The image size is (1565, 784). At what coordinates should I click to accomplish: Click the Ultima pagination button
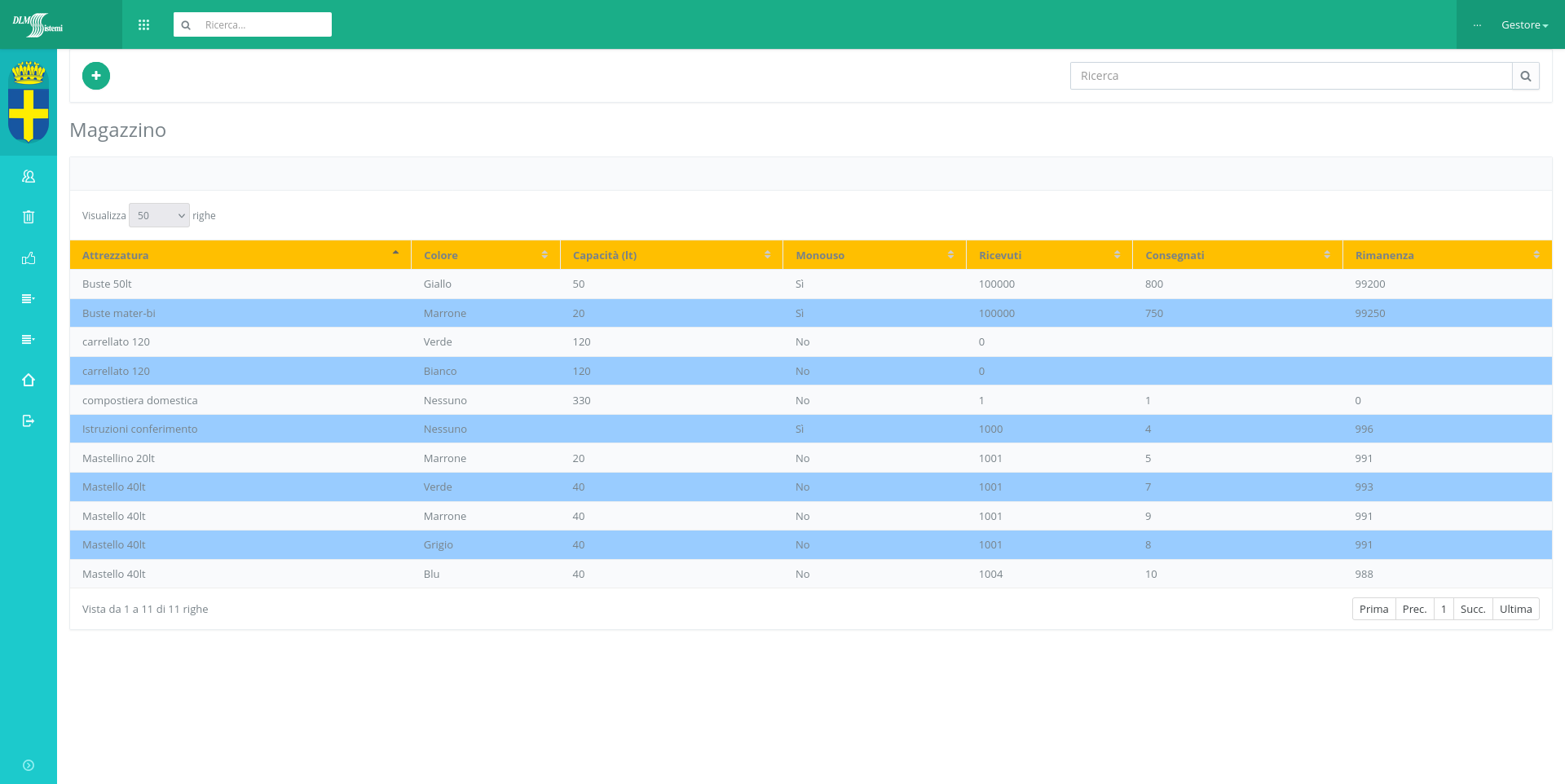(1515, 609)
